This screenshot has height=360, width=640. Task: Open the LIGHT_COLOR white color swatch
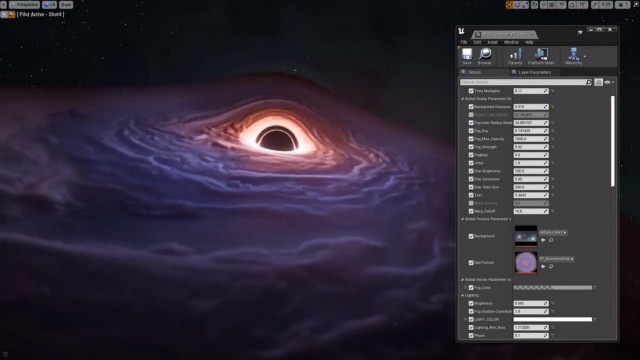click(552, 319)
